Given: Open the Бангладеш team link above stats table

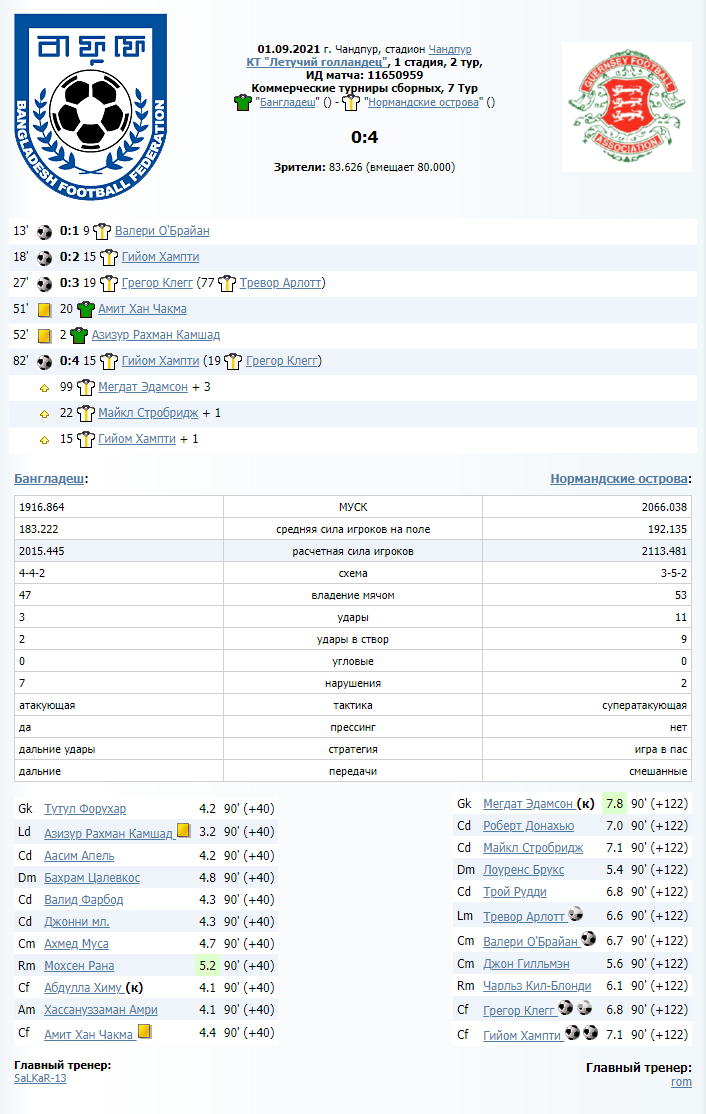Looking at the screenshot, I should tap(49, 479).
